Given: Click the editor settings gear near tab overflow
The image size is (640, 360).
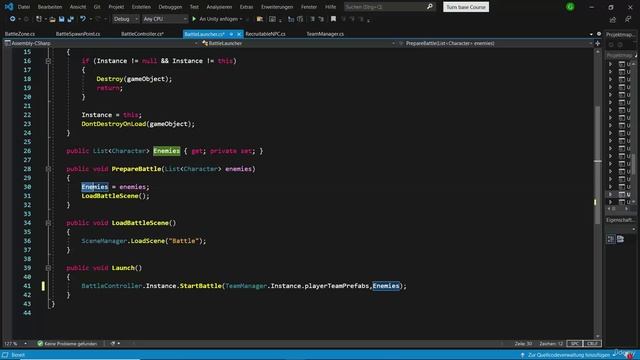Looking at the screenshot, I should (599, 34).
